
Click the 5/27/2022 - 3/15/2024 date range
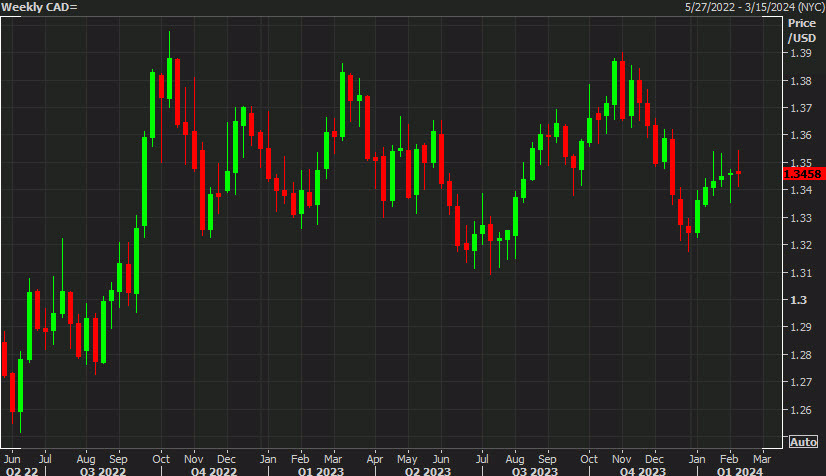coord(754,7)
